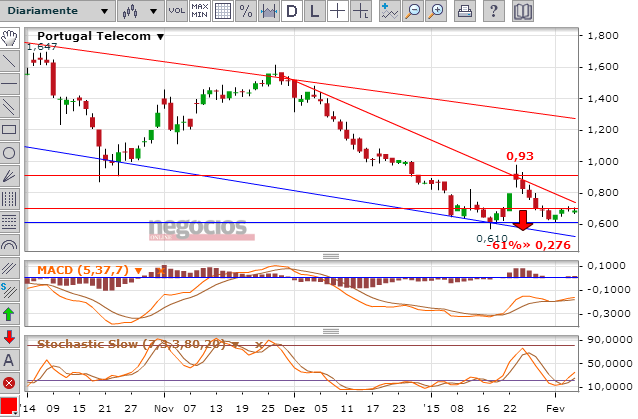638x419 pixels.
Task: Insert a green up arrow marker
Action: 9,314
